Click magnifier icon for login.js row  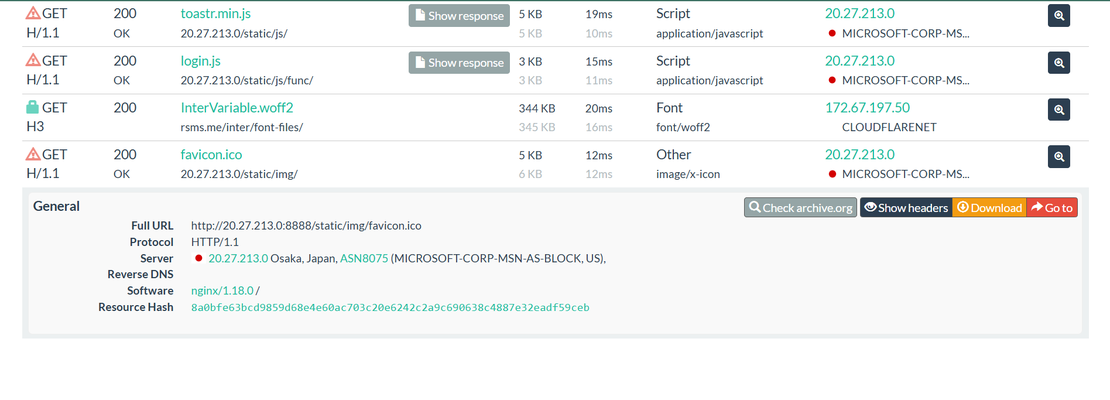1058,63
